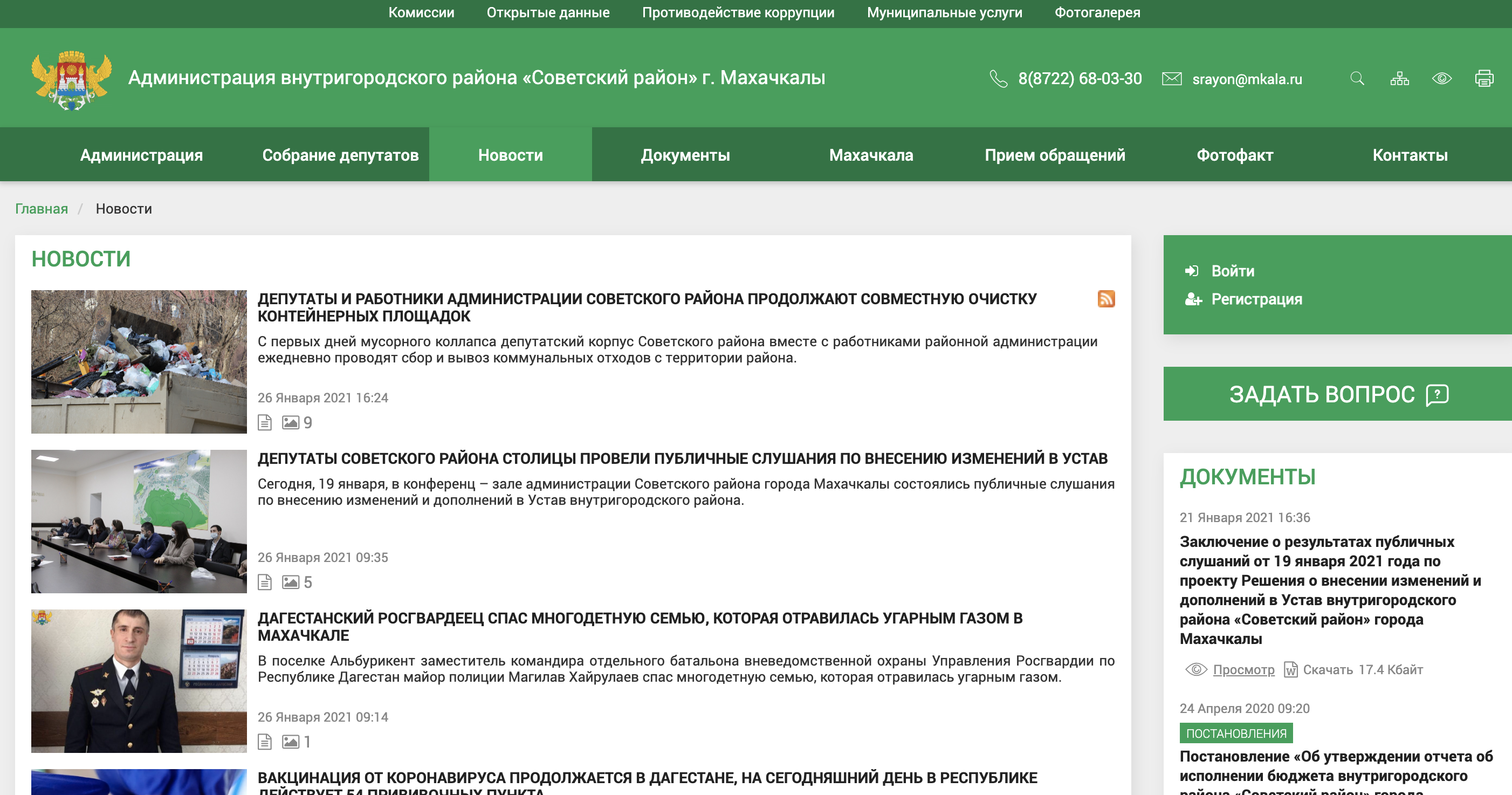The height and width of the screenshot is (795, 1512).
Task: Open Фотогалерея in the top bar
Action: pyautogui.click(x=1097, y=12)
